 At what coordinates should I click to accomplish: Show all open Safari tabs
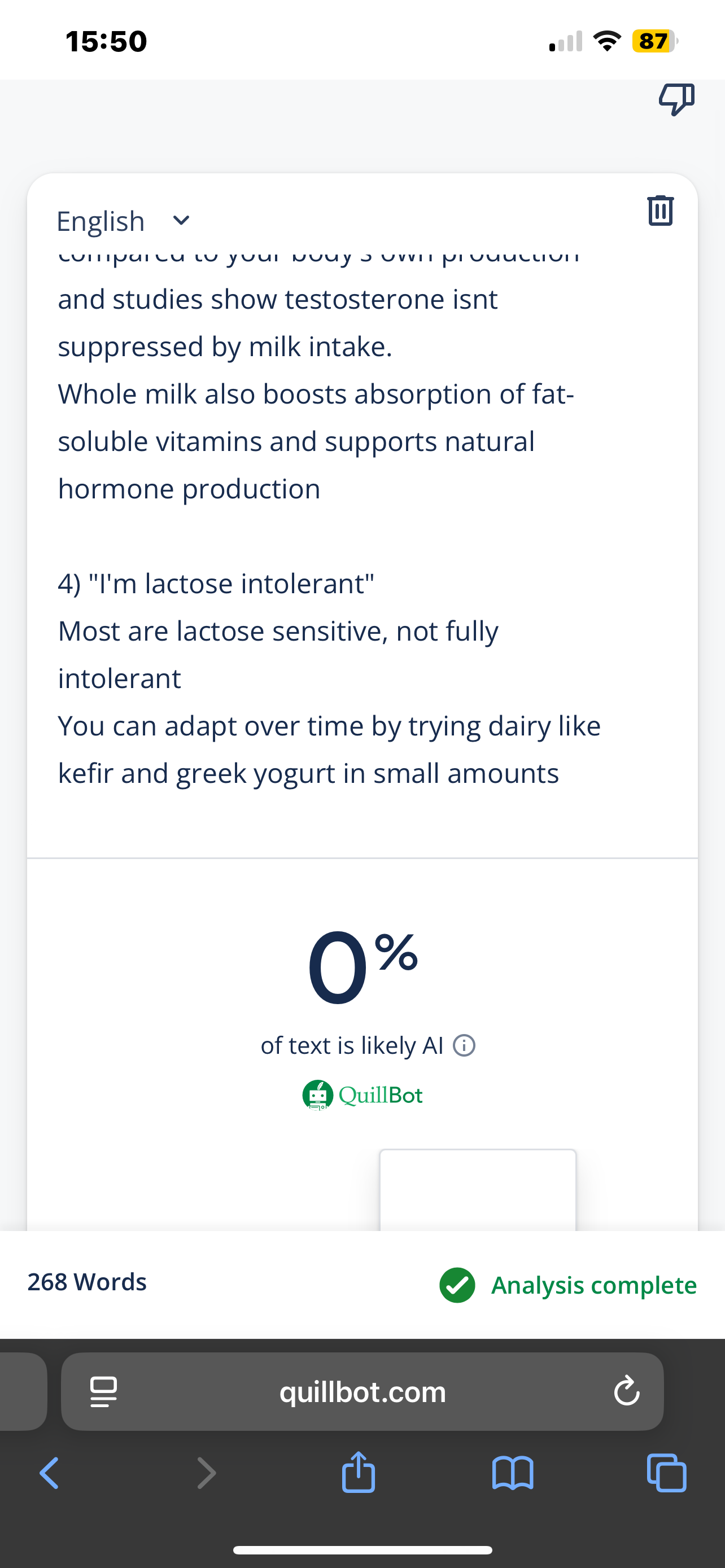(x=667, y=1473)
